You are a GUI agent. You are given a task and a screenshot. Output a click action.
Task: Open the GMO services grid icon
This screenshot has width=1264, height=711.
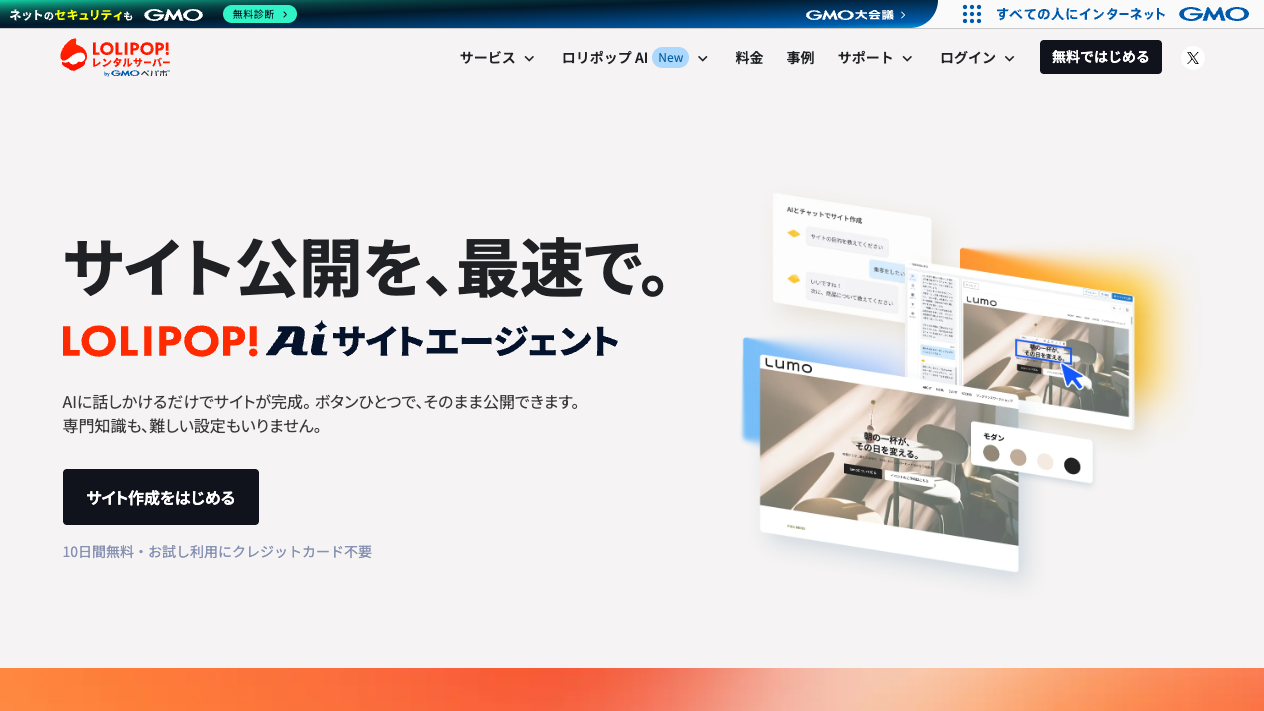click(972, 14)
